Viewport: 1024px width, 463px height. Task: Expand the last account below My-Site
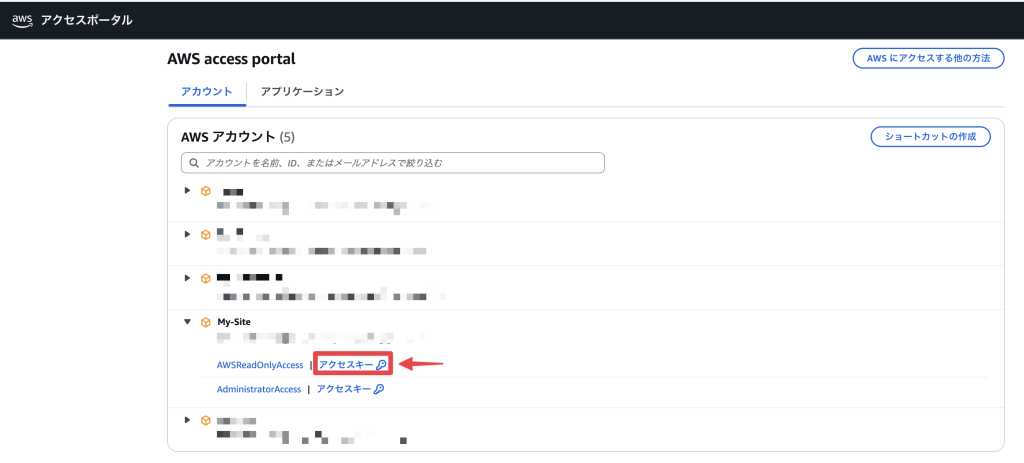point(187,420)
